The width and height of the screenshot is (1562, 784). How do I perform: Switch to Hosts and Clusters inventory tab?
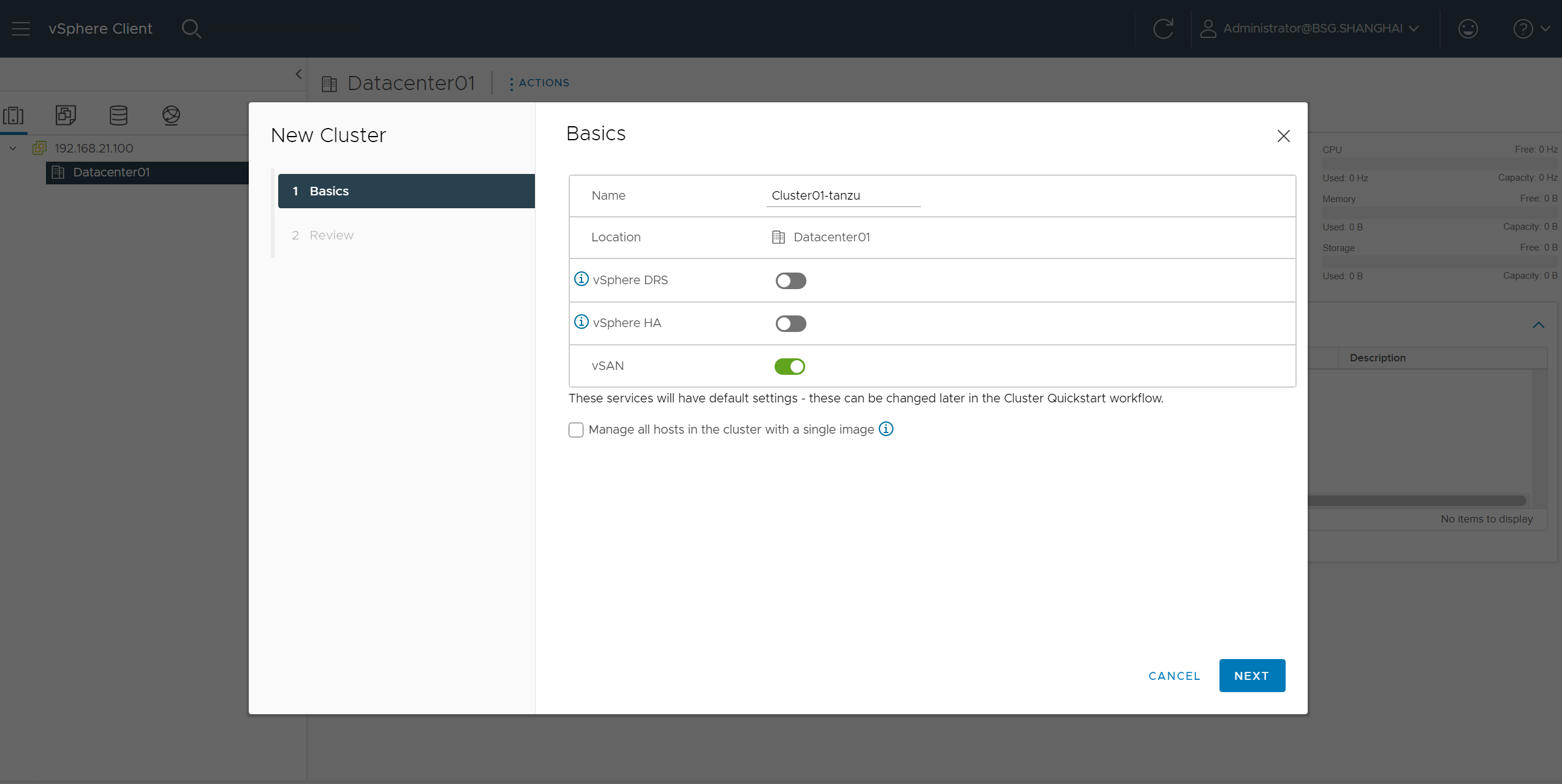[13, 115]
